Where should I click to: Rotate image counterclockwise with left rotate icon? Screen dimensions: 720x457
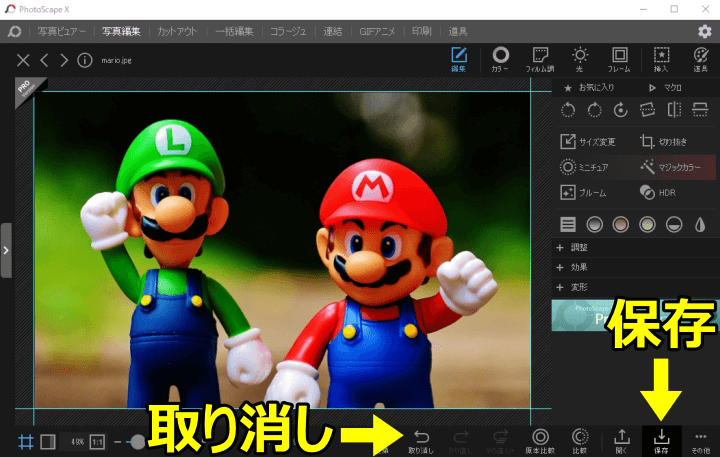click(x=568, y=110)
